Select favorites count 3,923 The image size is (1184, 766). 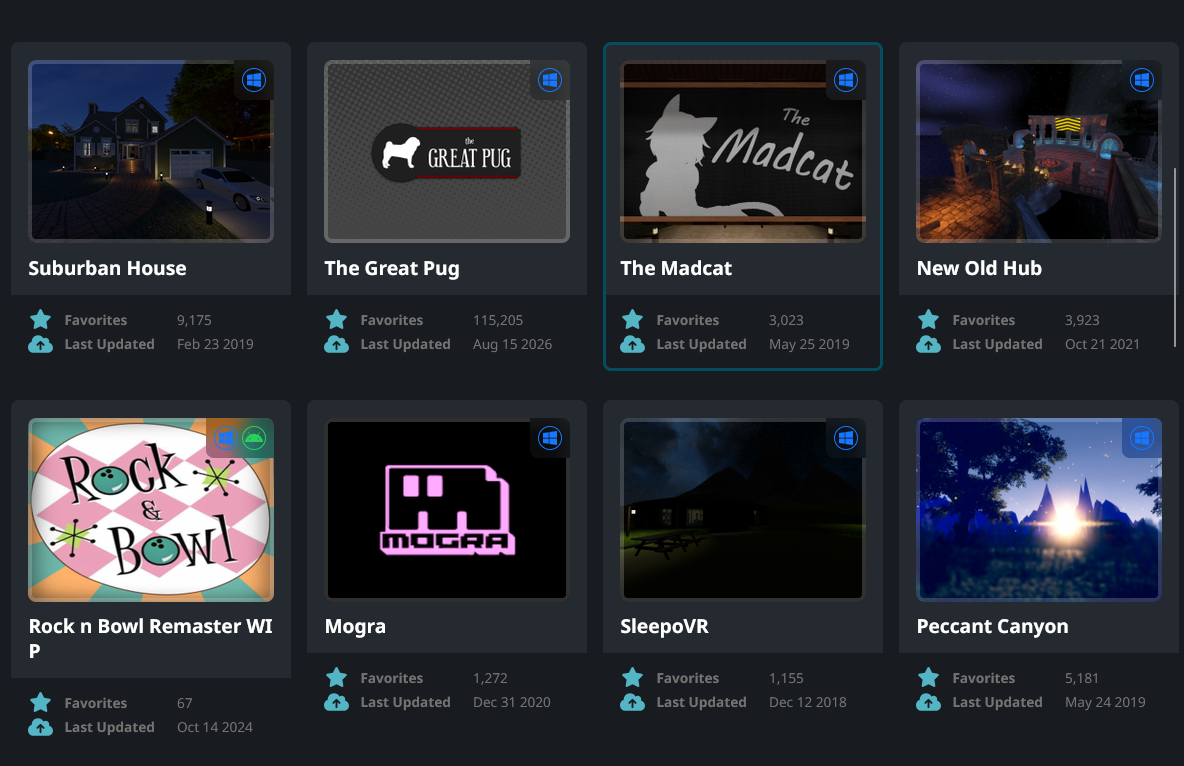click(1082, 320)
